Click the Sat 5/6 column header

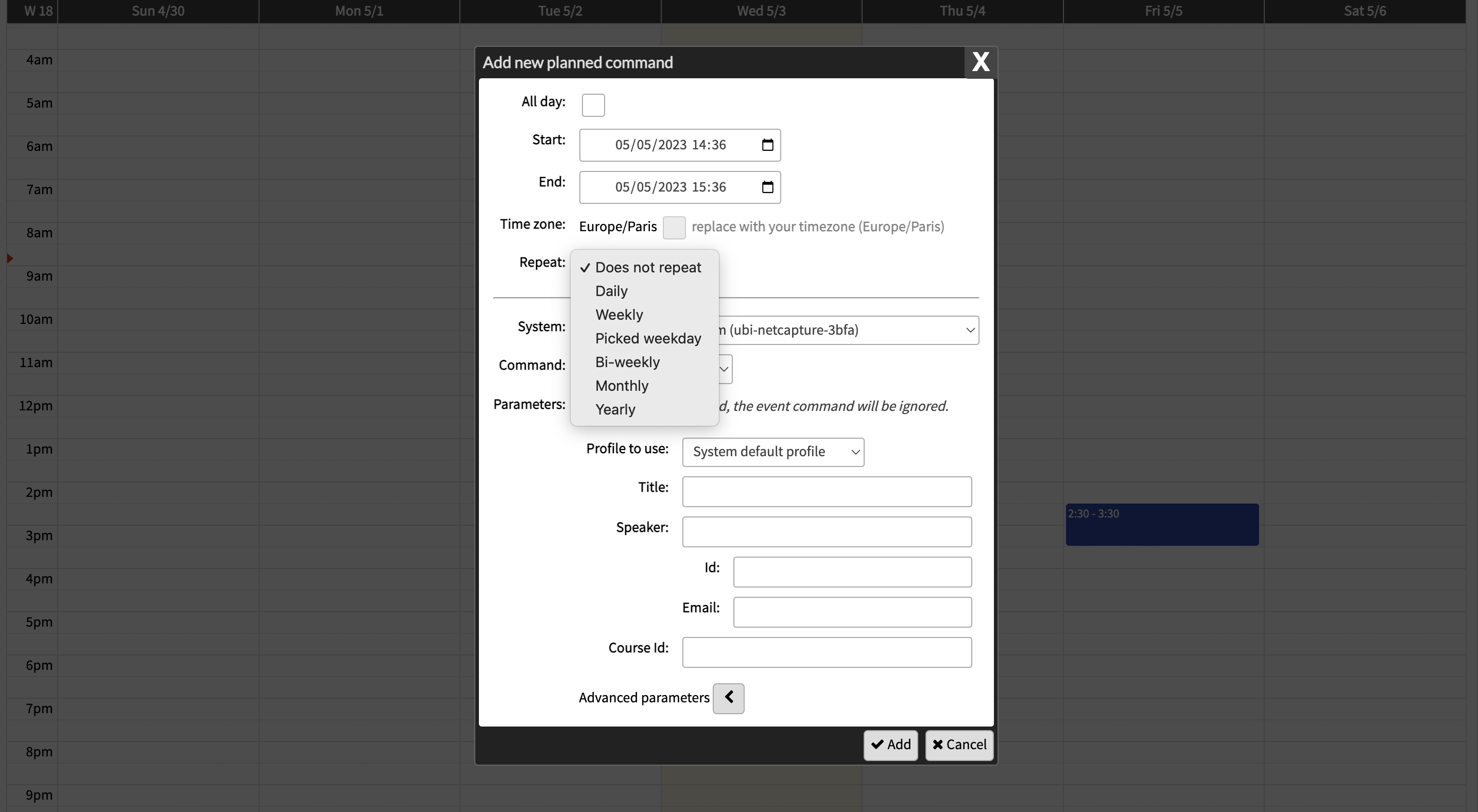click(1364, 11)
